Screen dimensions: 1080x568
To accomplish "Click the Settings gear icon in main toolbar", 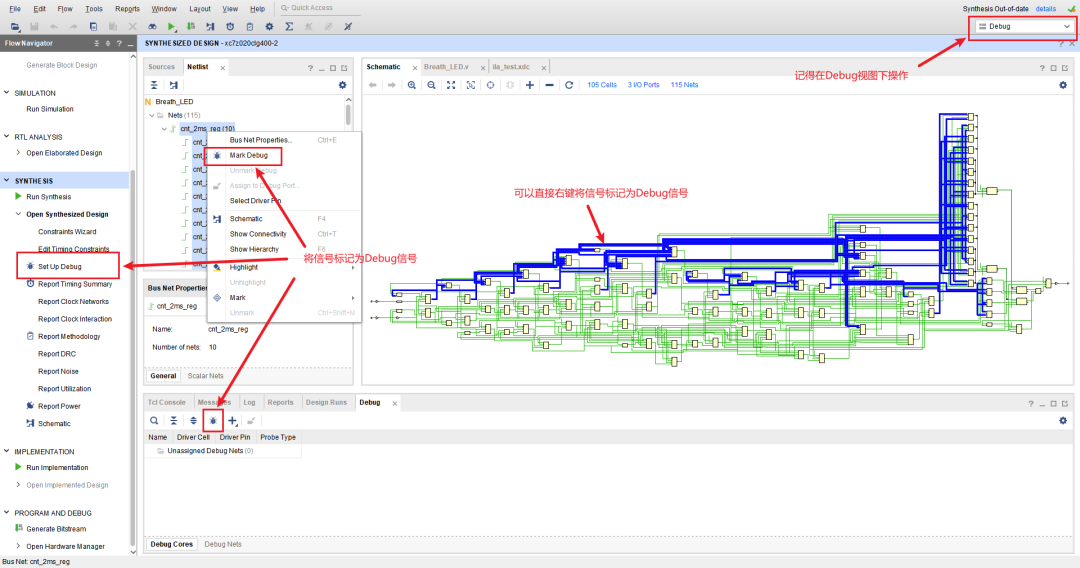I will click(x=269, y=27).
